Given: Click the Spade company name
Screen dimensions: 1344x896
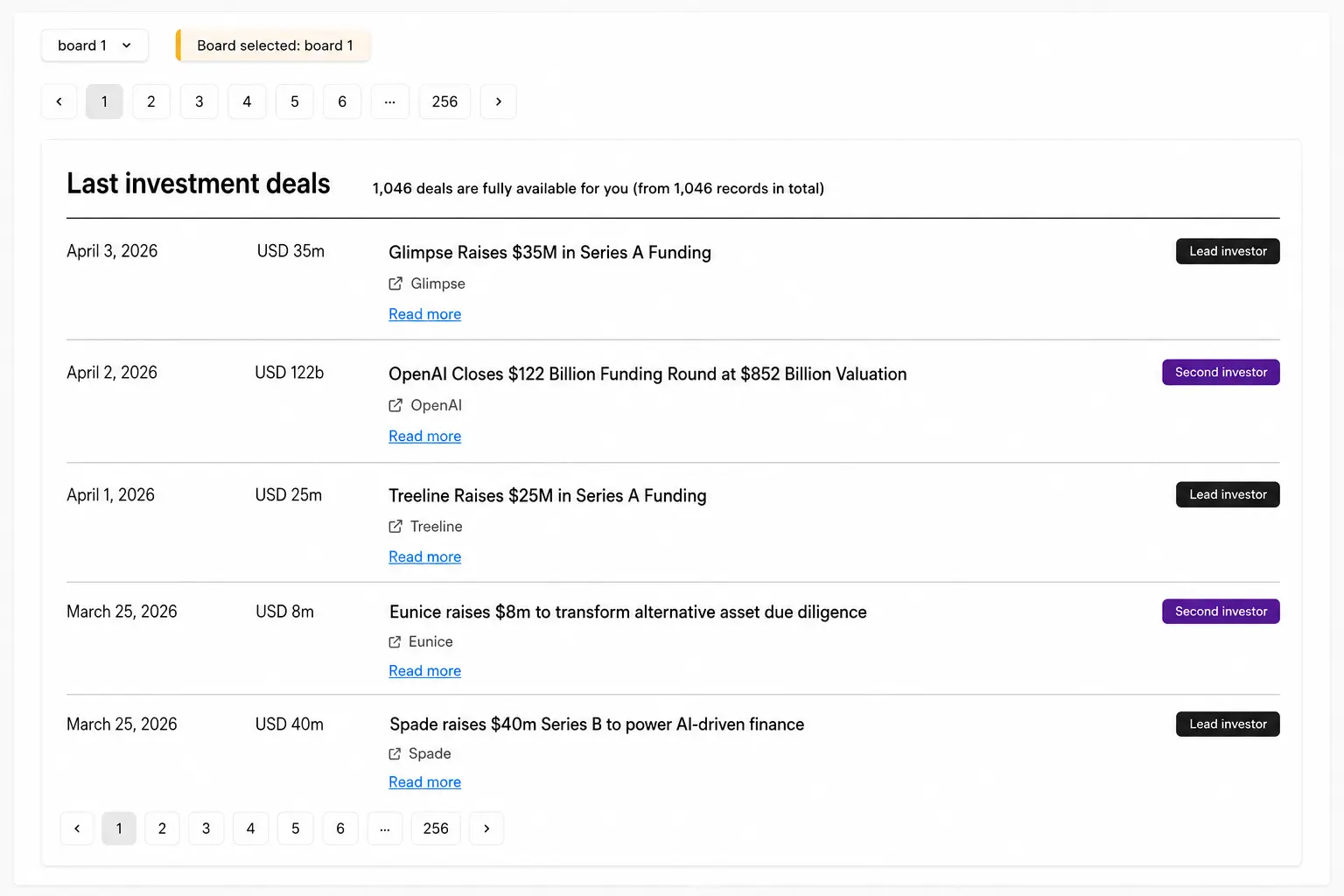Looking at the screenshot, I should (430, 753).
